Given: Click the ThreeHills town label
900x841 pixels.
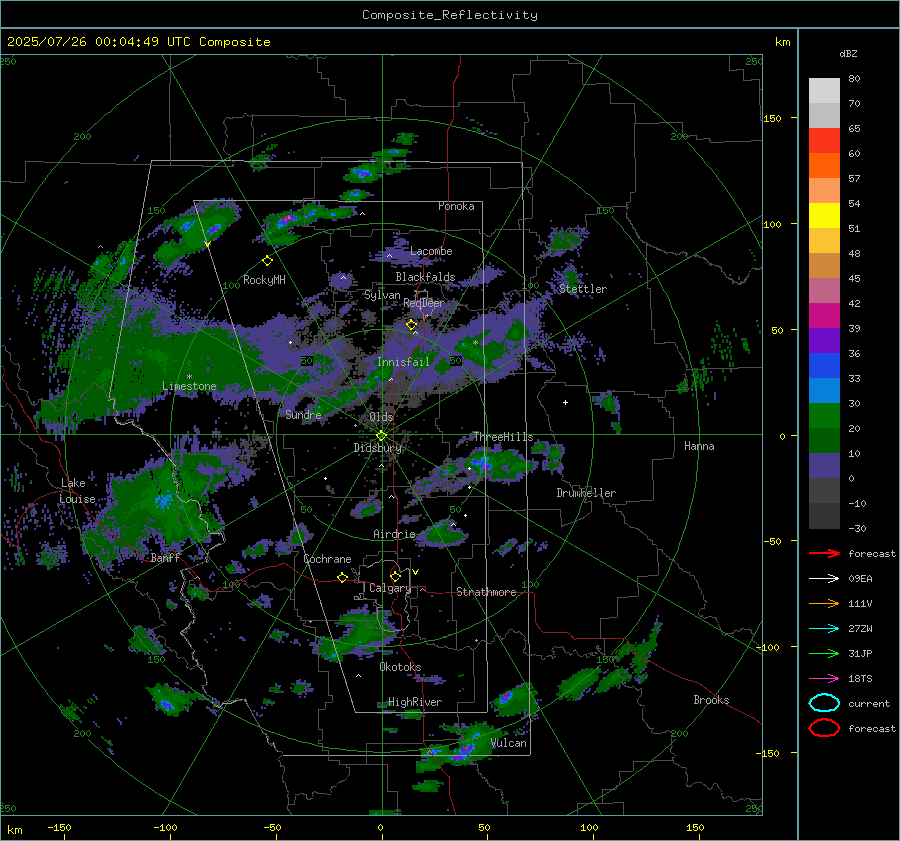Looking at the screenshot, I should coord(503,437).
